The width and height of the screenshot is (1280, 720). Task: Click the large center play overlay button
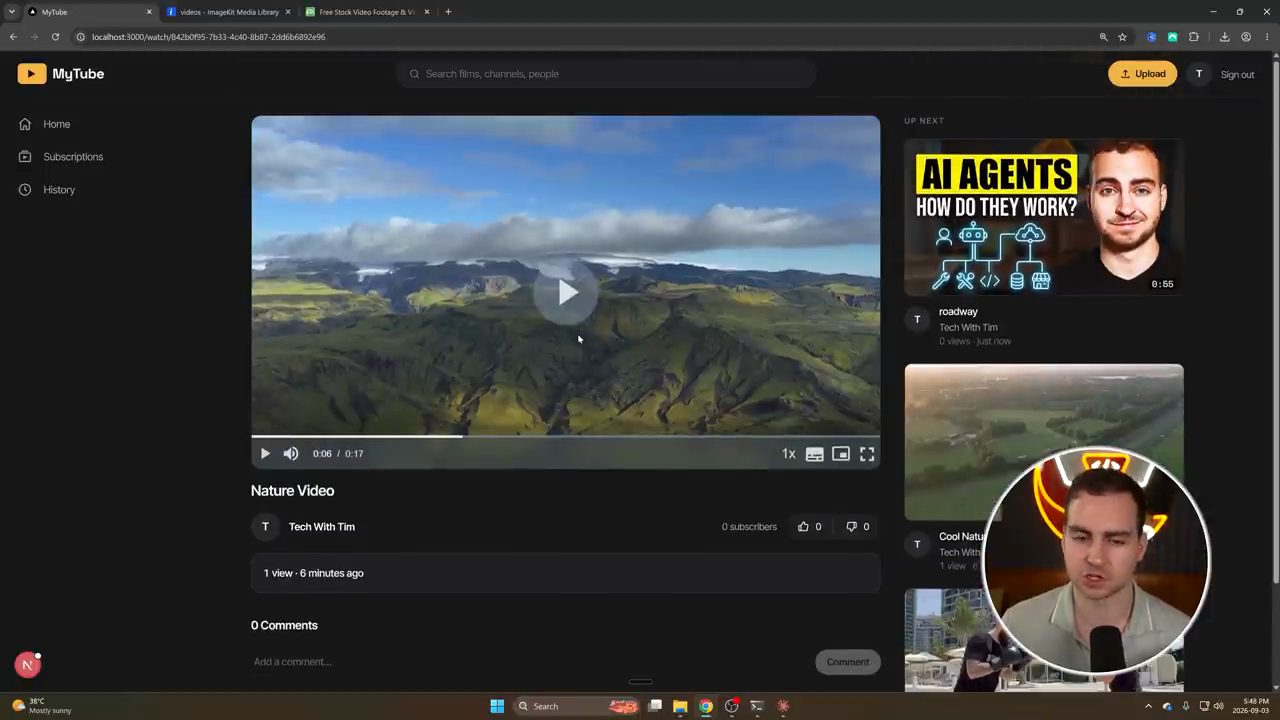(566, 292)
